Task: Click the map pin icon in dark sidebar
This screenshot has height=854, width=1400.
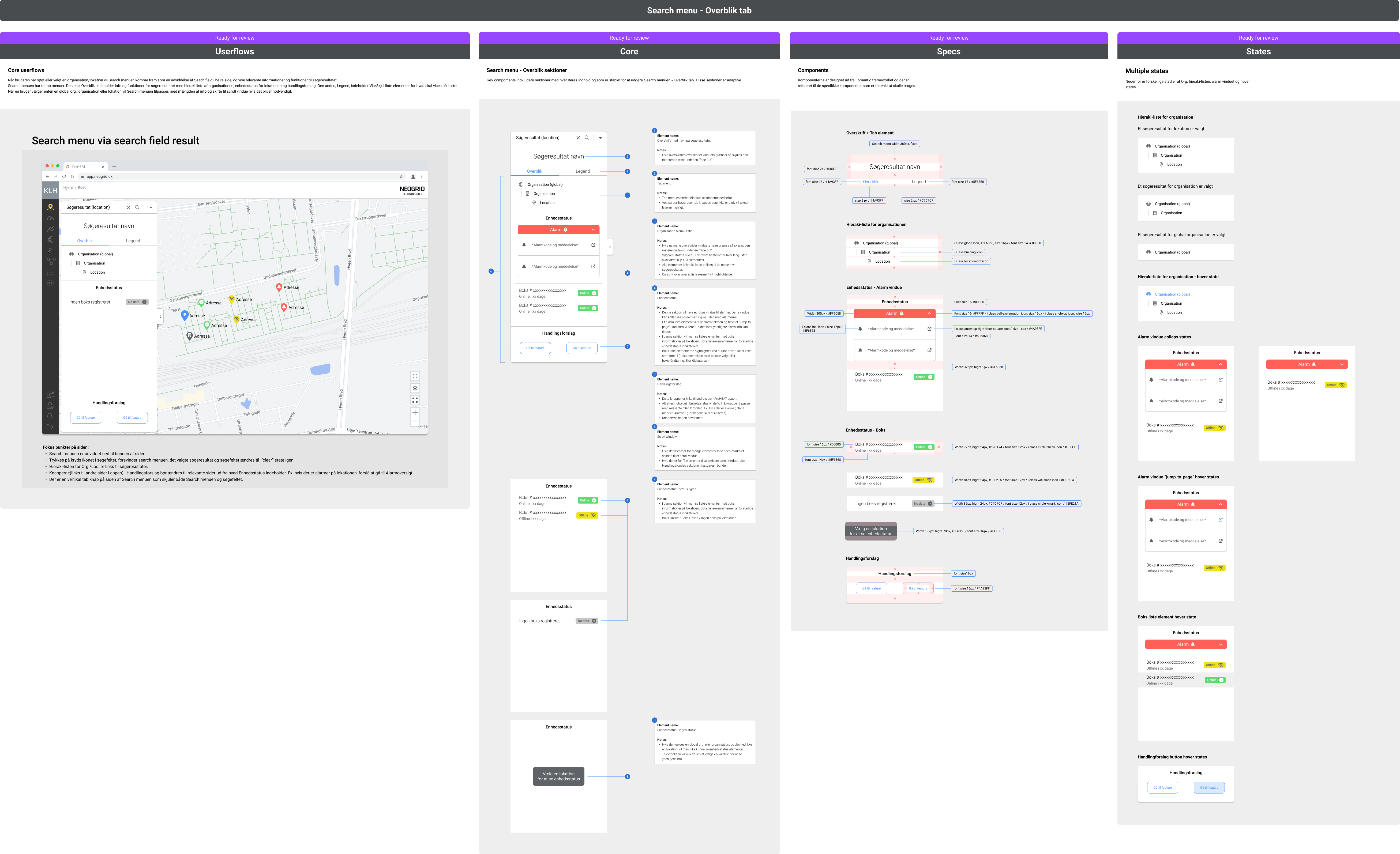Action: [50, 207]
